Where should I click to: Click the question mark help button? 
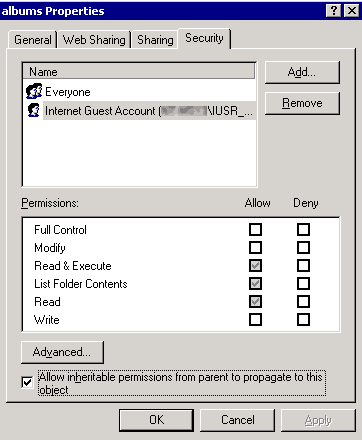(334, 11)
